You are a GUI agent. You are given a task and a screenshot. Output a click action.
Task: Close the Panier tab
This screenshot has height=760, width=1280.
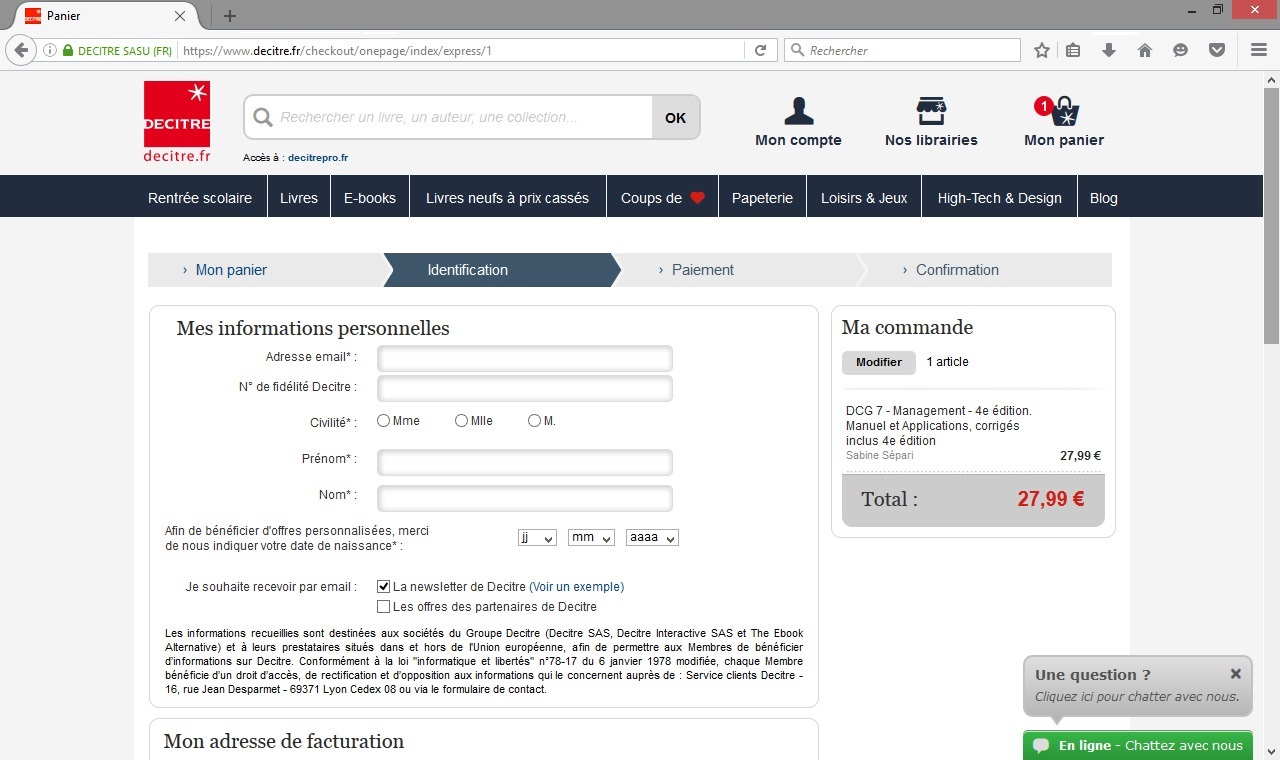pyautogui.click(x=180, y=16)
